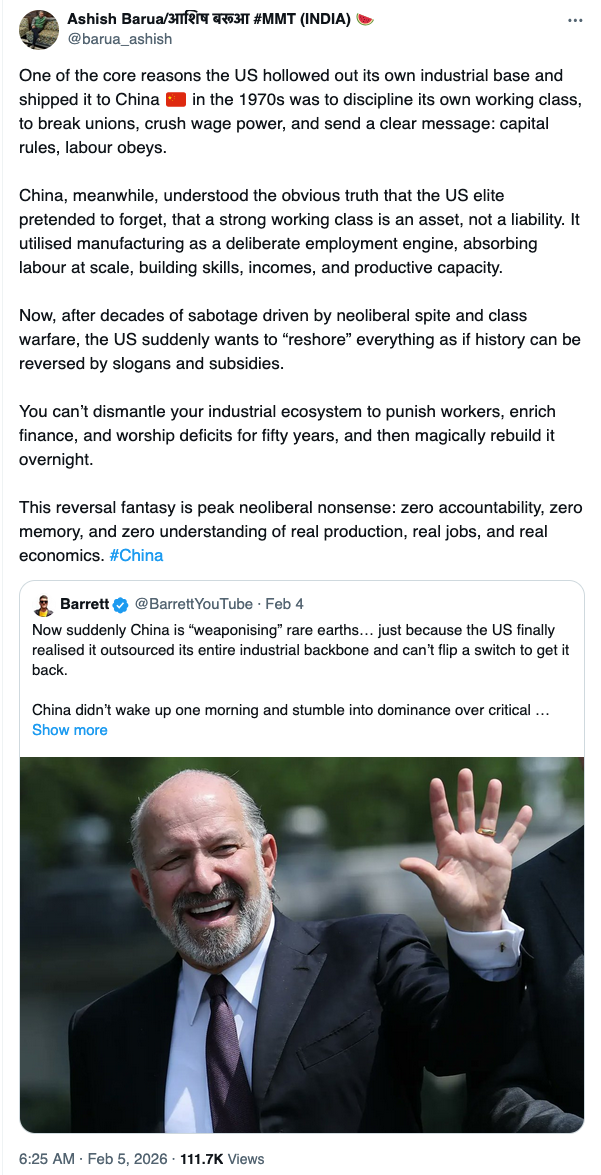Click the watermelon emoji in the author name
Screen dimensions: 601x1175
(365, 20)
